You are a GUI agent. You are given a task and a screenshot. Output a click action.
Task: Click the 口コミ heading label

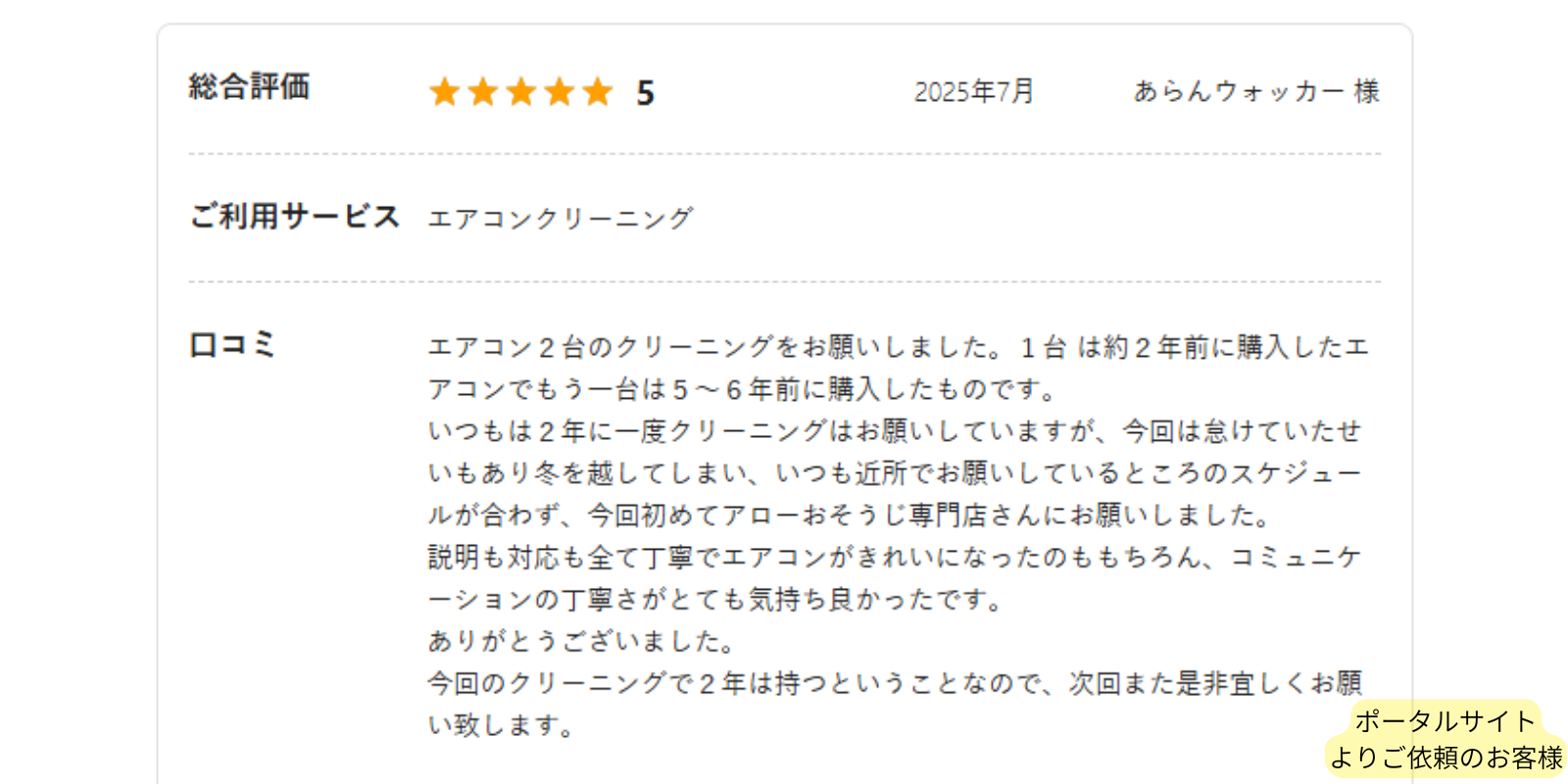point(232,345)
